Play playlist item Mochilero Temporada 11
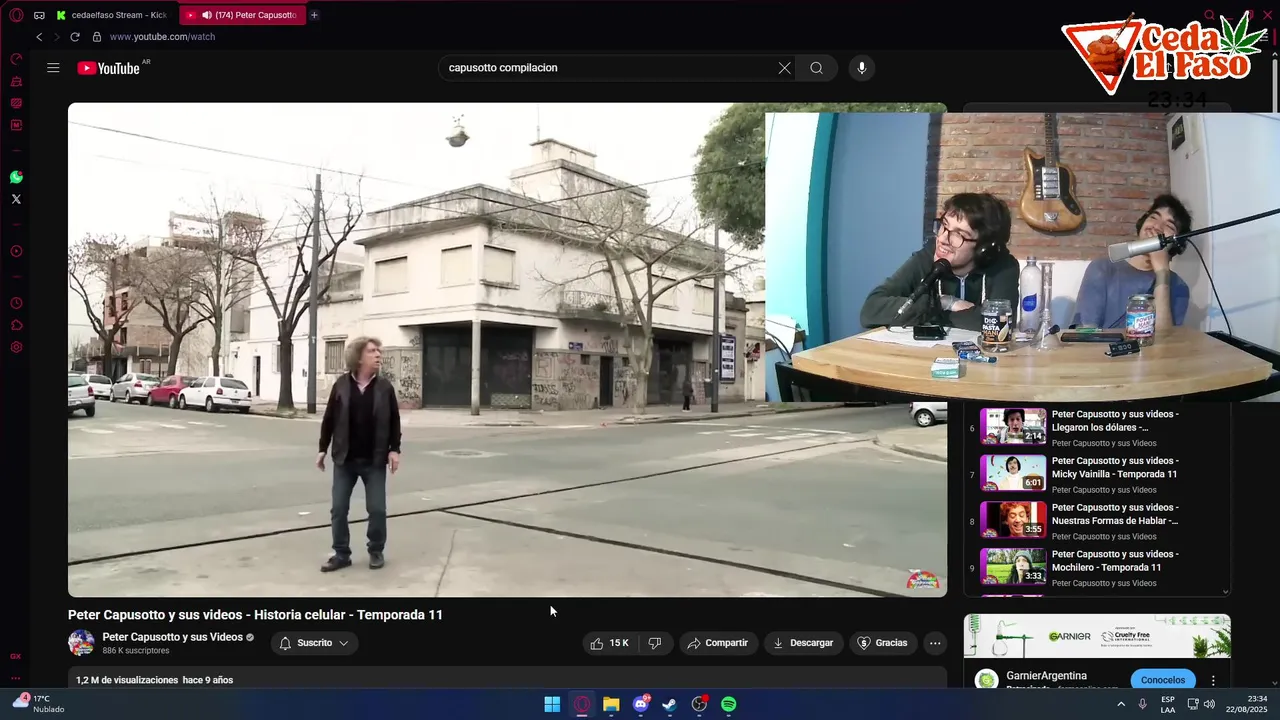Screen dimensions: 1280x720 click(x=1097, y=567)
